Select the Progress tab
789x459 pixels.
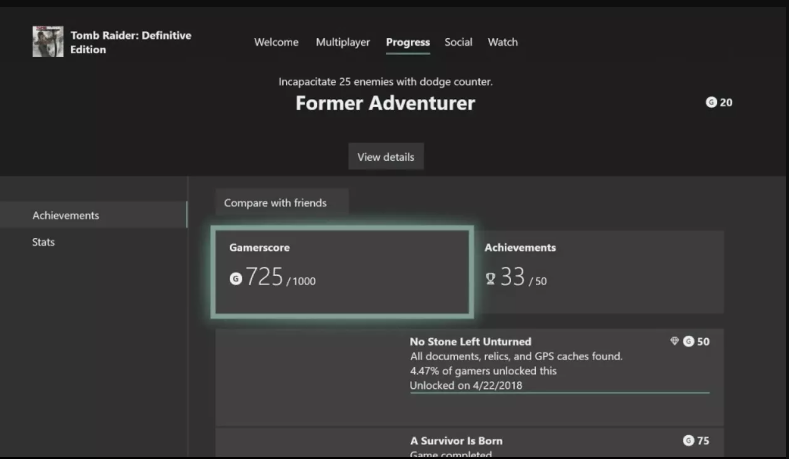point(408,43)
